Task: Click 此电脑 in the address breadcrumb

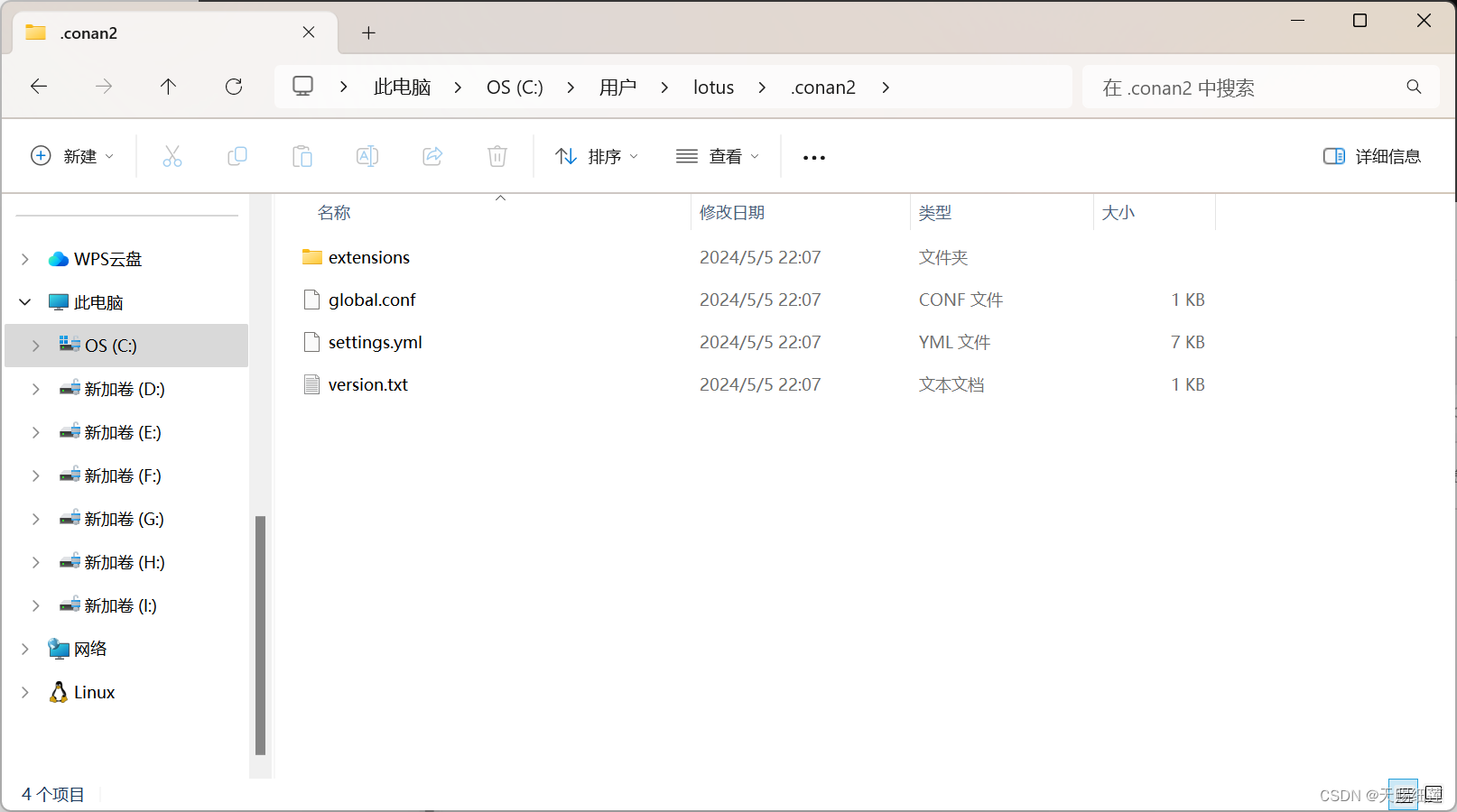Action: click(x=403, y=87)
